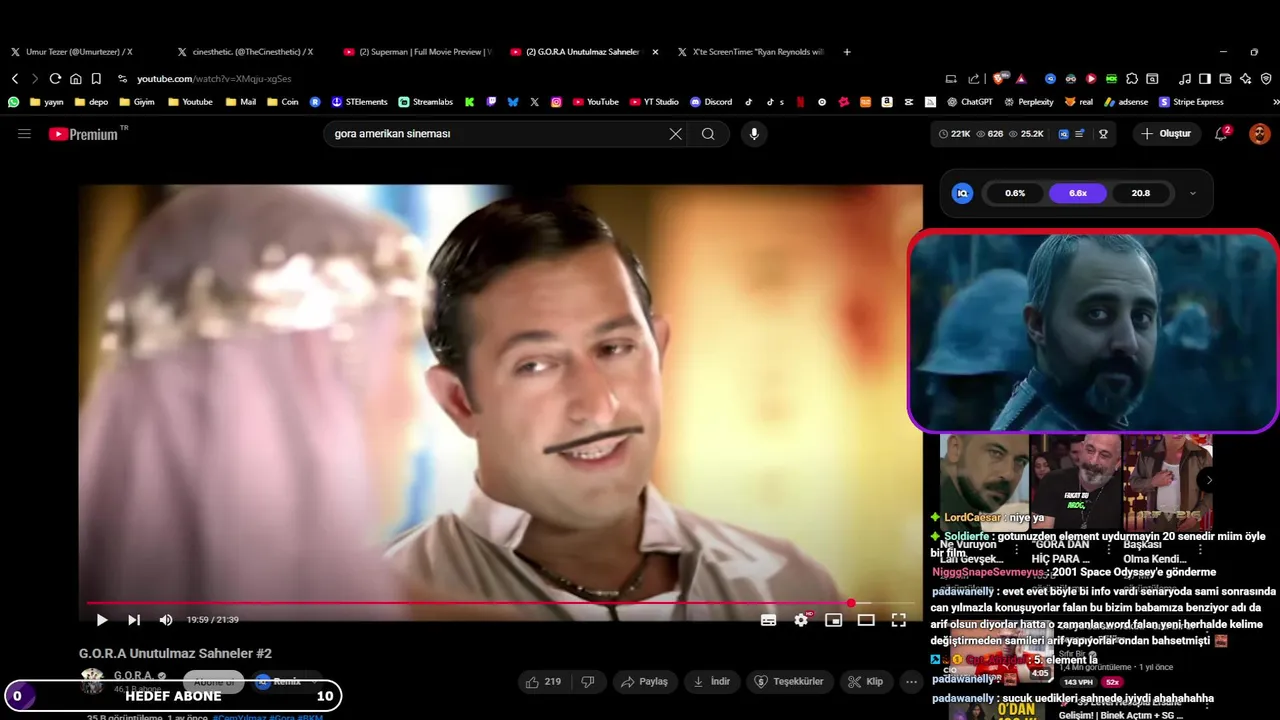Select the 20.8 vidIQ pill

[x=1141, y=193]
